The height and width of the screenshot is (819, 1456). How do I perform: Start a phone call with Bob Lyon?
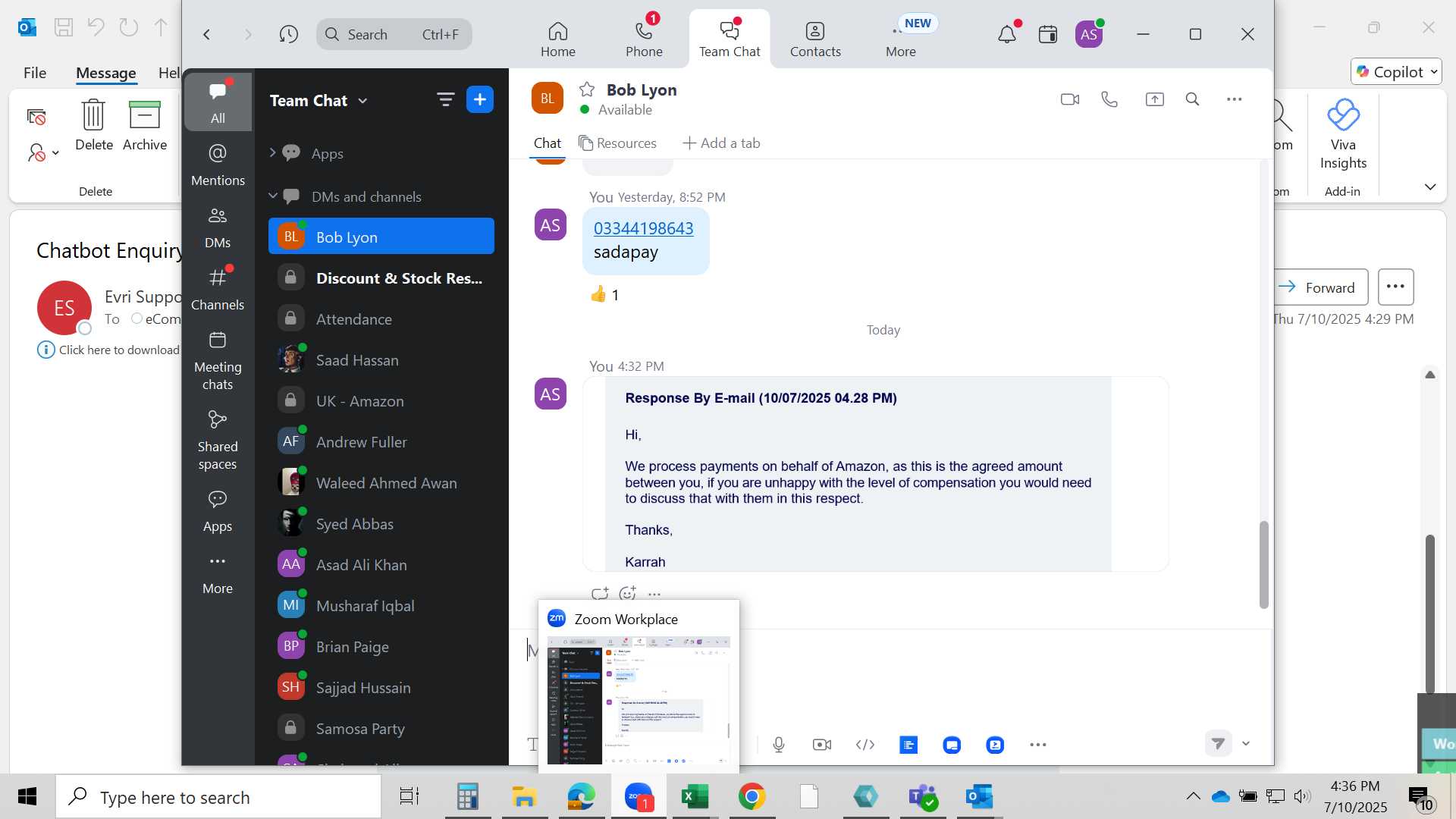click(x=1109, y=99)
